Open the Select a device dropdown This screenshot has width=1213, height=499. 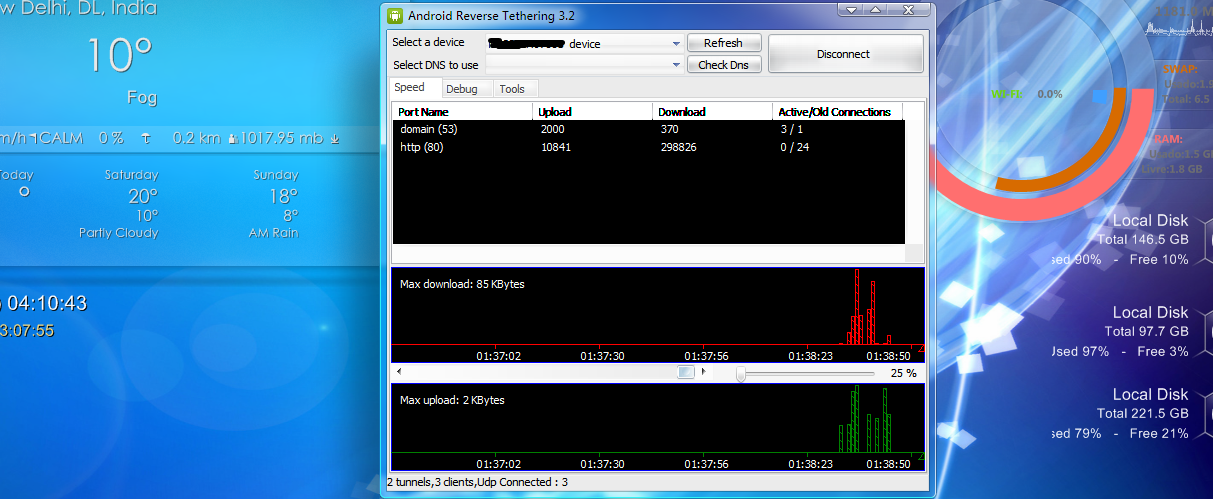(x=585, y=44)
